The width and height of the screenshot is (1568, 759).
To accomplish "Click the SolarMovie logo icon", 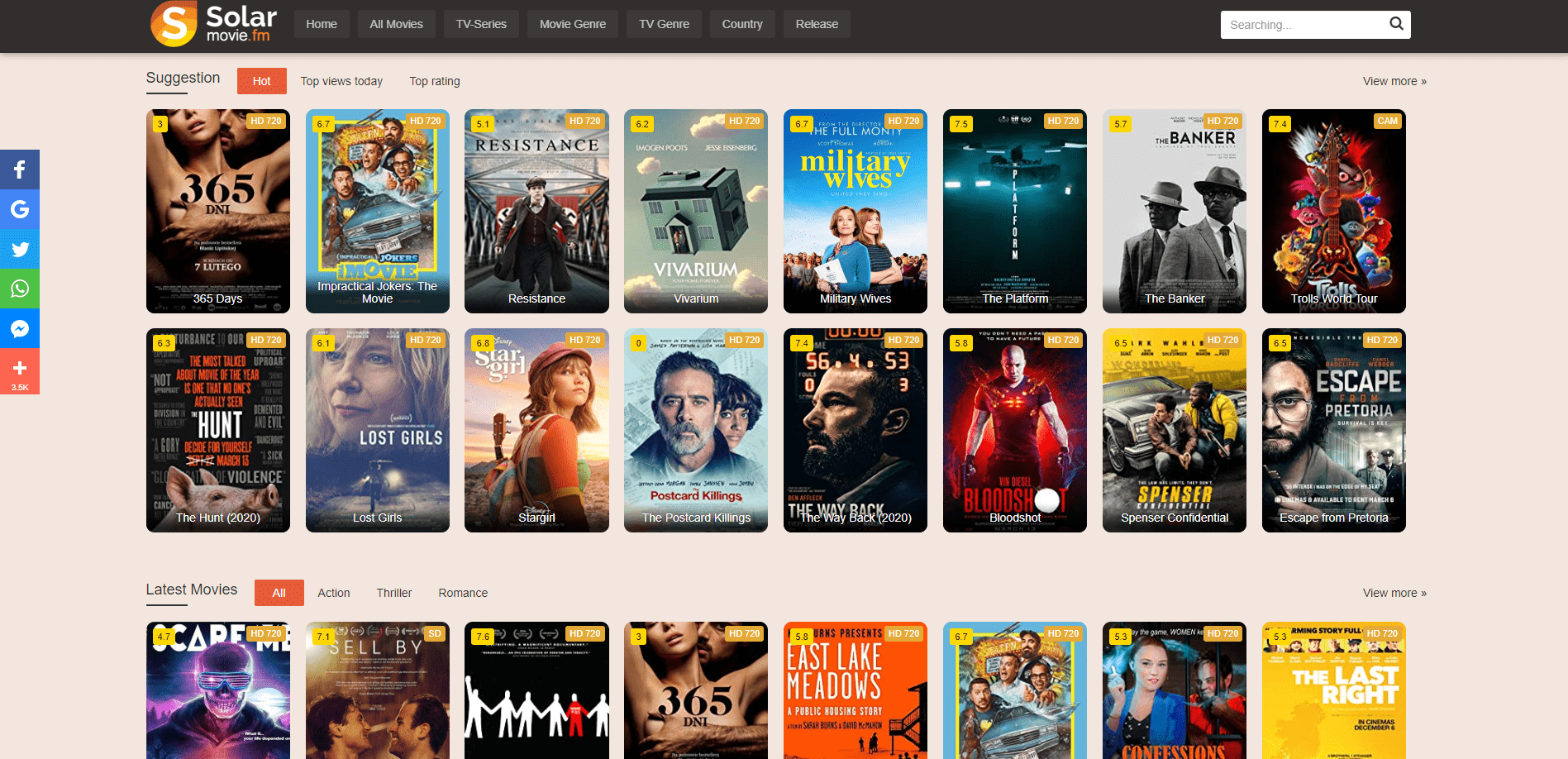I will [x=174, y=24].
